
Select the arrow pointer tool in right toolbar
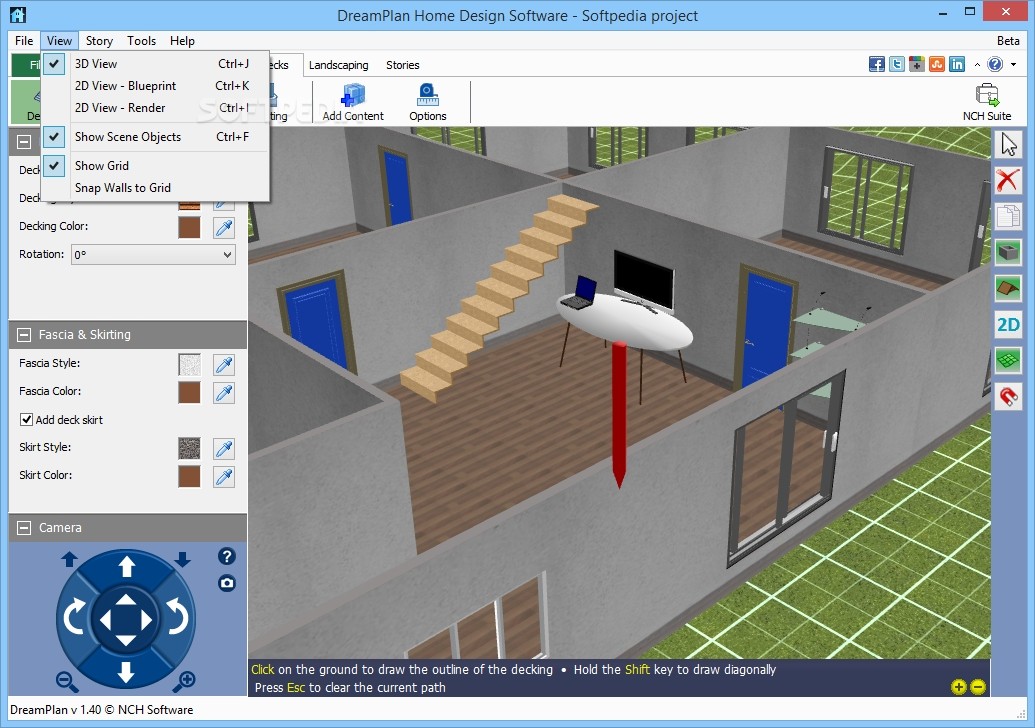[1008, 145]
